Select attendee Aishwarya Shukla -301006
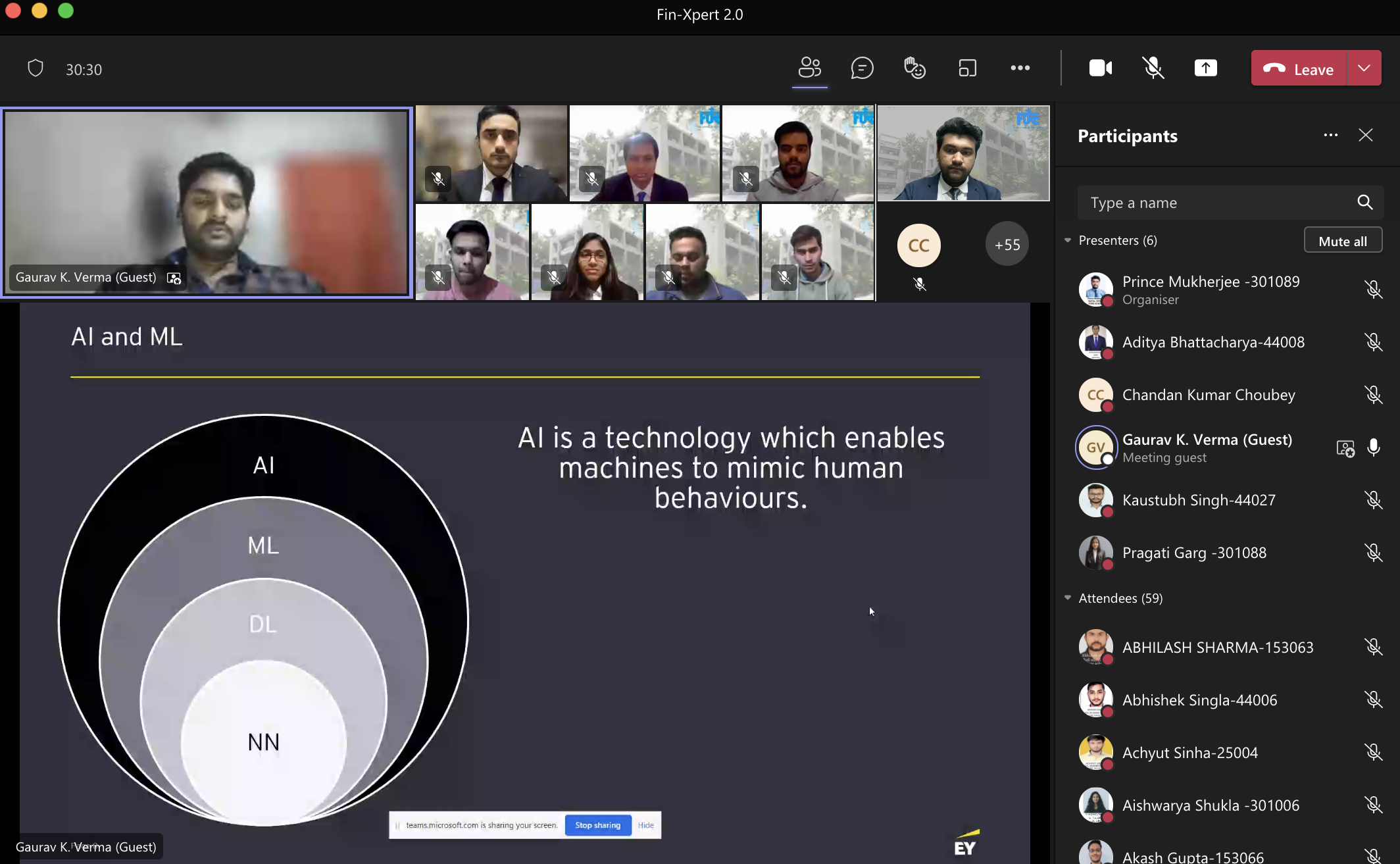1400x864 pixels. pyautogui.click(x=1228, y=805)
